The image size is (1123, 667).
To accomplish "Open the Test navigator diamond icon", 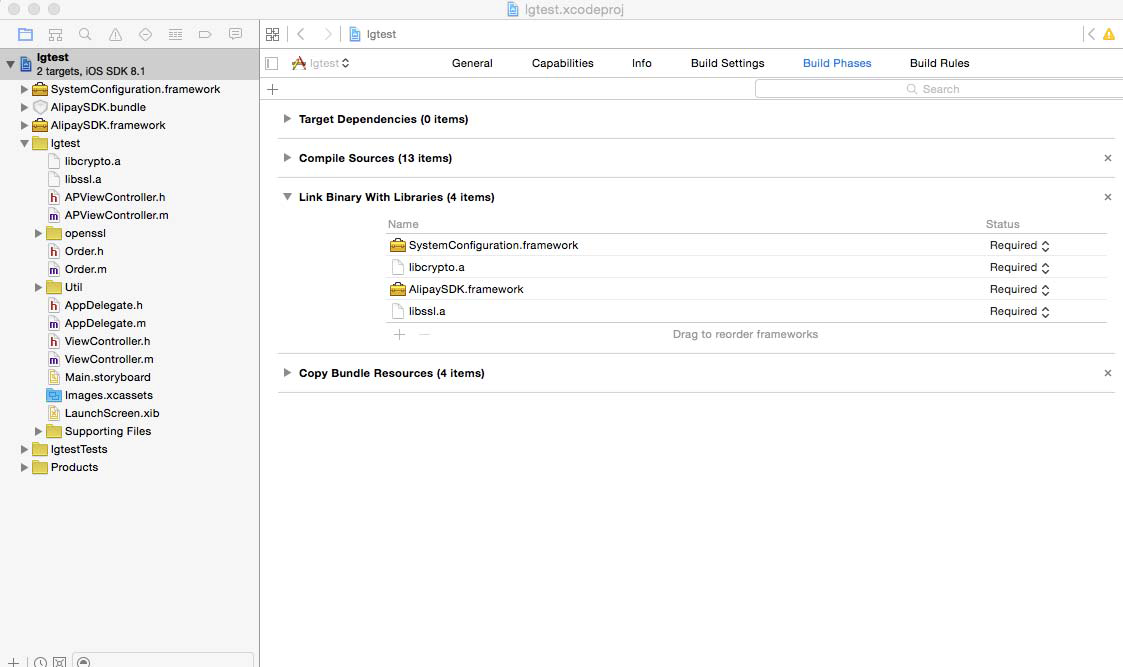I will (x=145, y=34).
